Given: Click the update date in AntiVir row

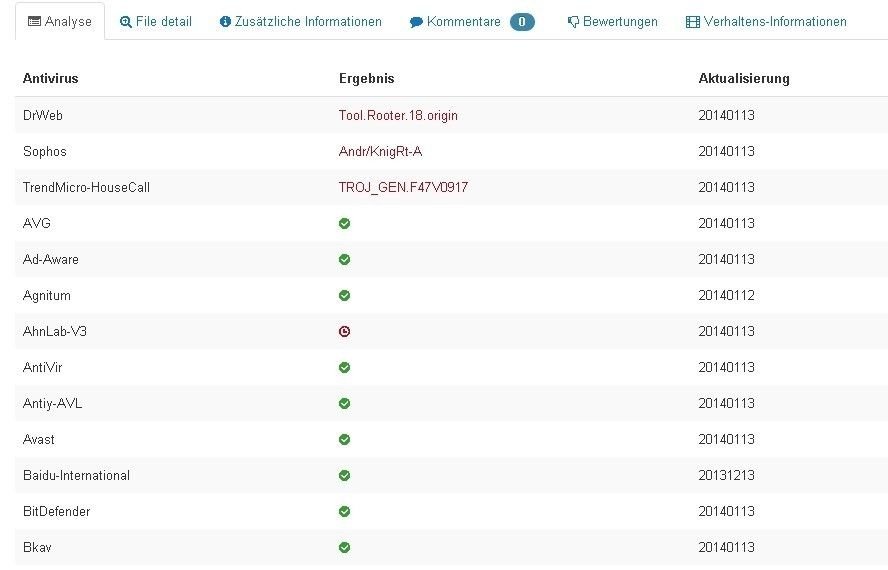Looking at the screenshot, I should pyautogui.click(x=727, y=367).
